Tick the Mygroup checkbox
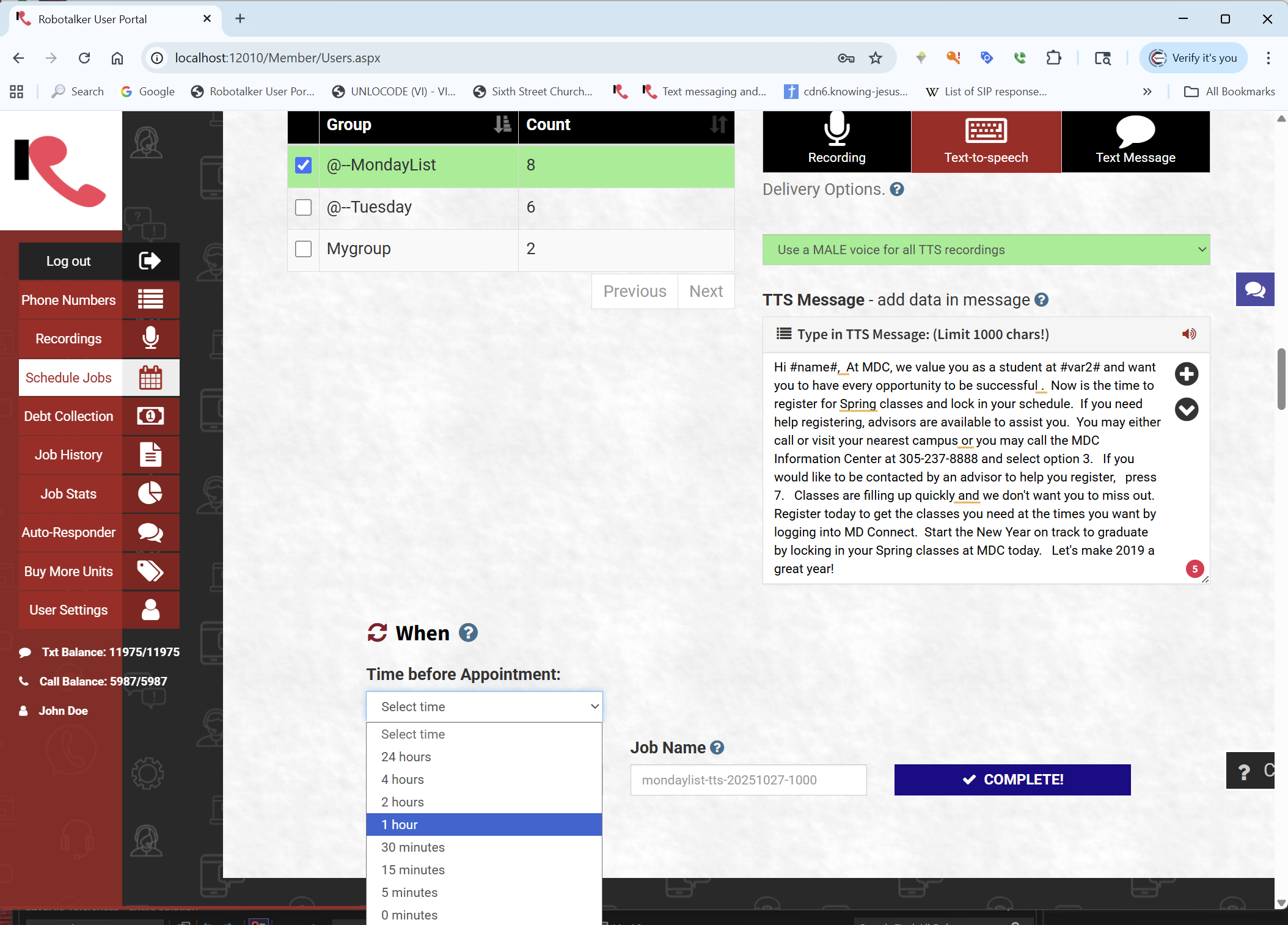This screenshot has height=925, width=1288. pyautogui.click(x=303, y=249)
